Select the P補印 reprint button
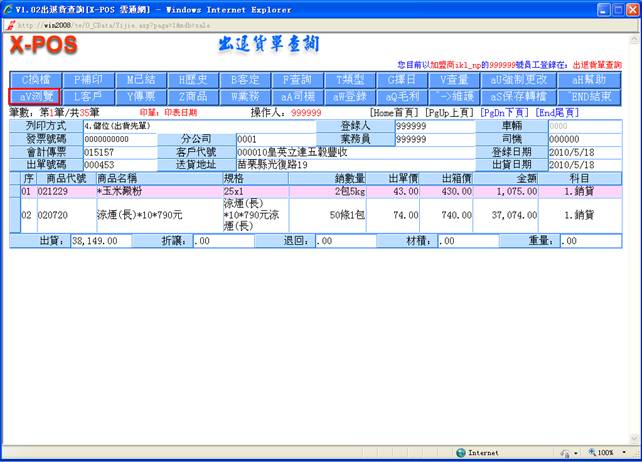This screenshot has height=462, width=642. tap(89, 80)
